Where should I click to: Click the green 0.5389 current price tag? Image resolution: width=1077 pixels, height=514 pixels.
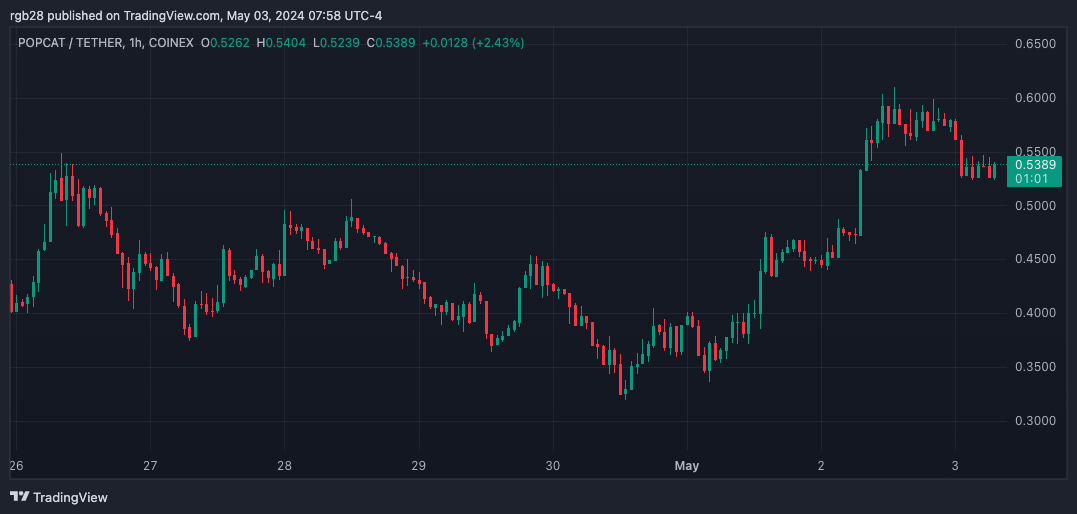pos(1034,164)
